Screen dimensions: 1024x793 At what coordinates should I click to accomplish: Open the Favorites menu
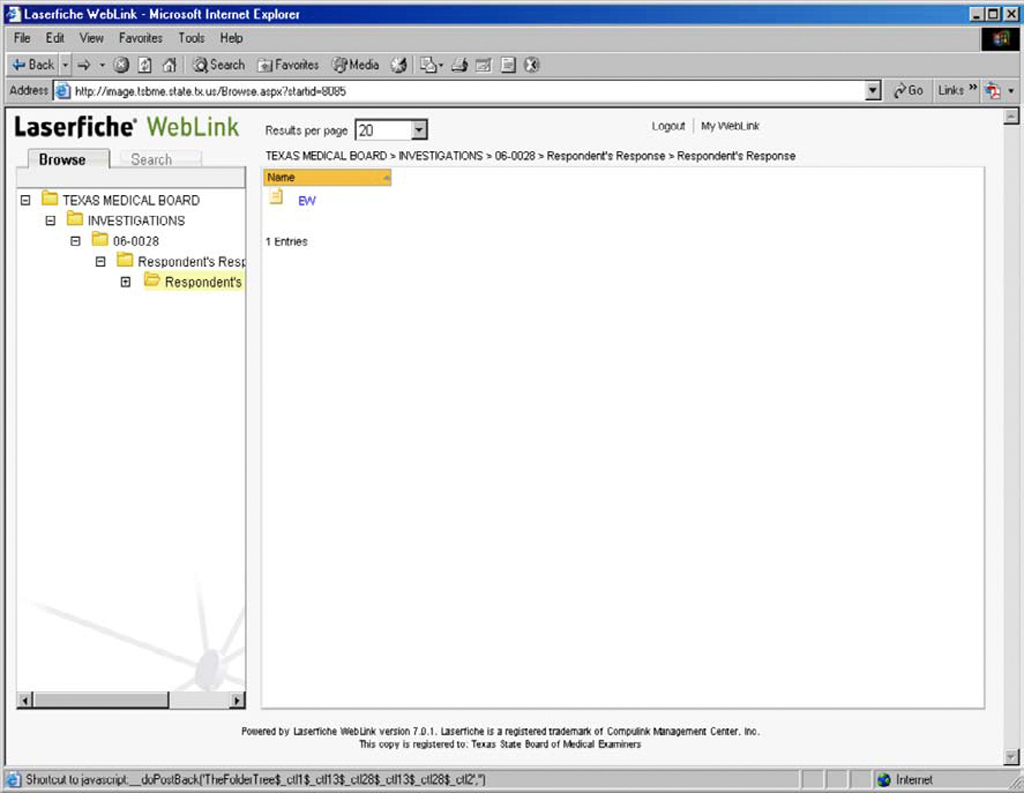coord(140,38)
